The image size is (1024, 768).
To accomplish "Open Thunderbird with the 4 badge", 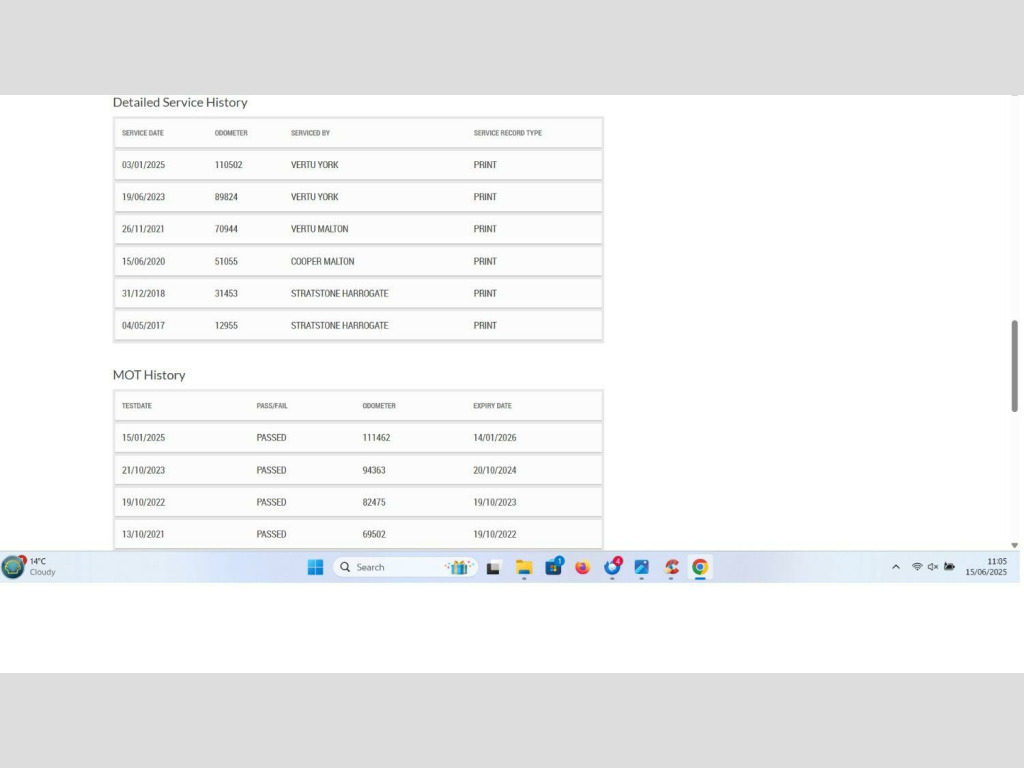I will (613, 567).
